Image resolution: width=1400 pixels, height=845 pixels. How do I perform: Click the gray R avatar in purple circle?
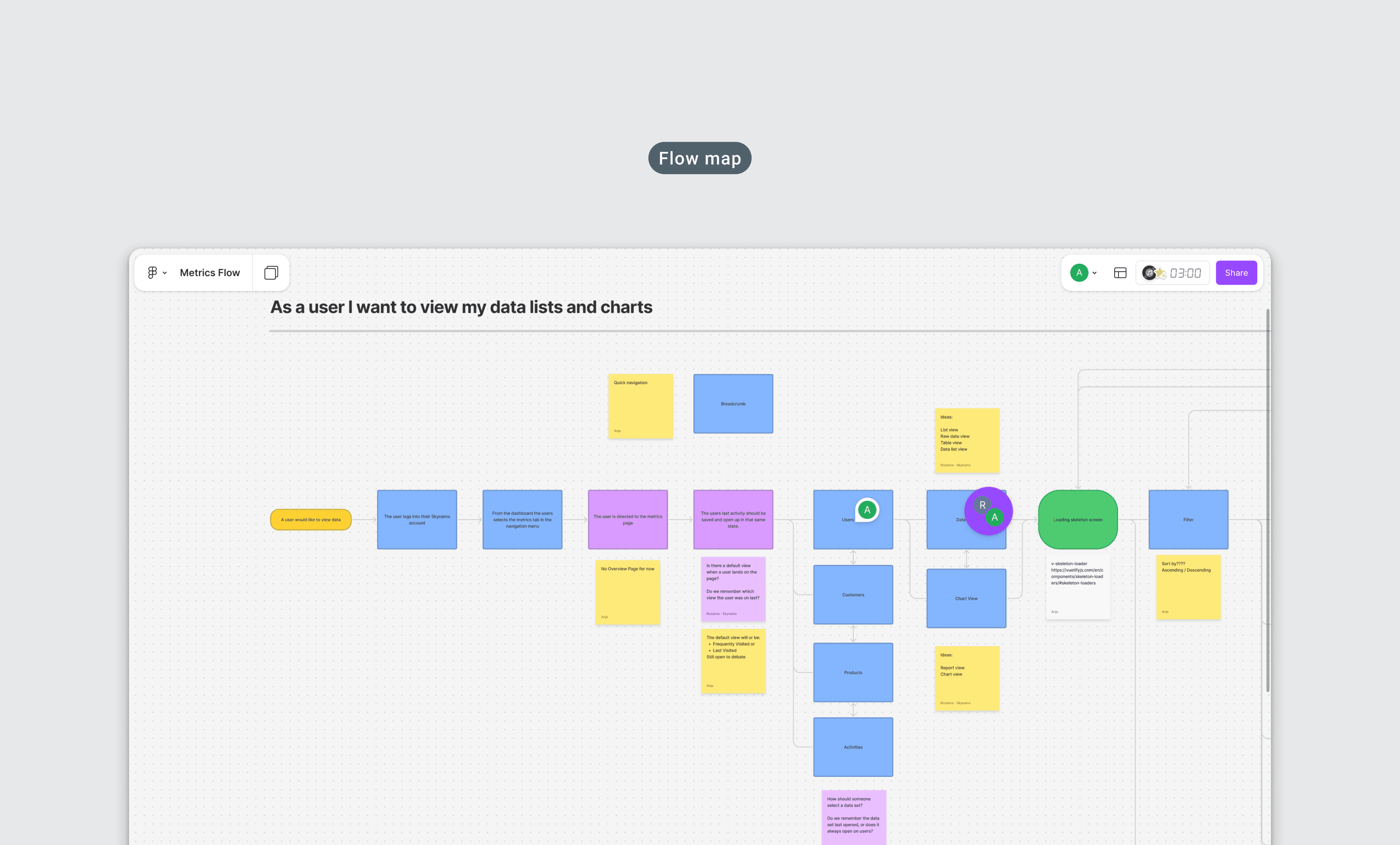click(982, 505)
